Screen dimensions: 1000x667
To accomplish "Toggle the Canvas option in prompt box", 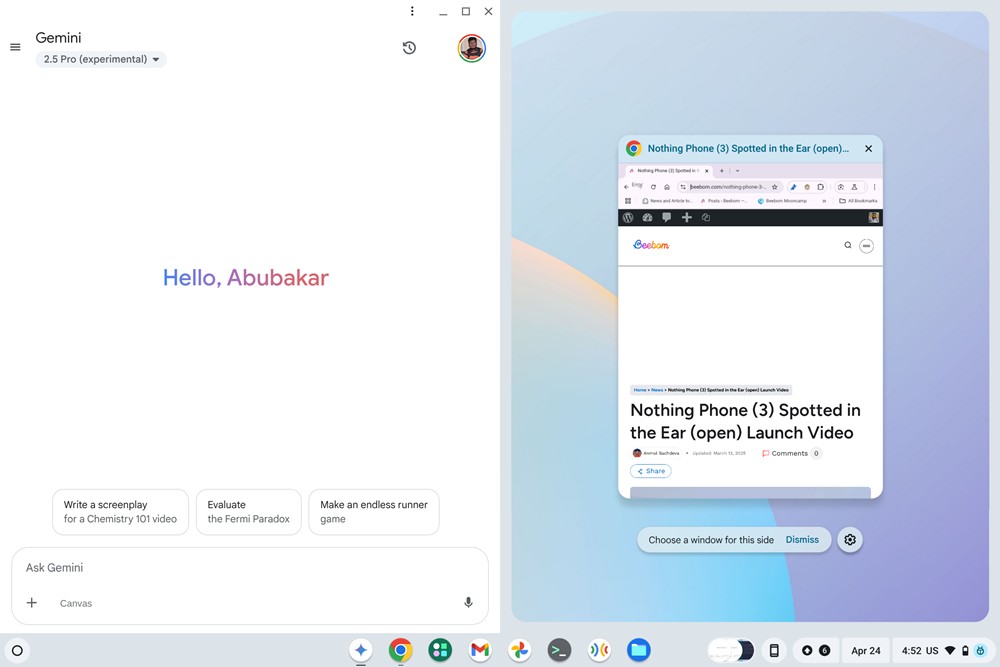I will coord(76,603).
